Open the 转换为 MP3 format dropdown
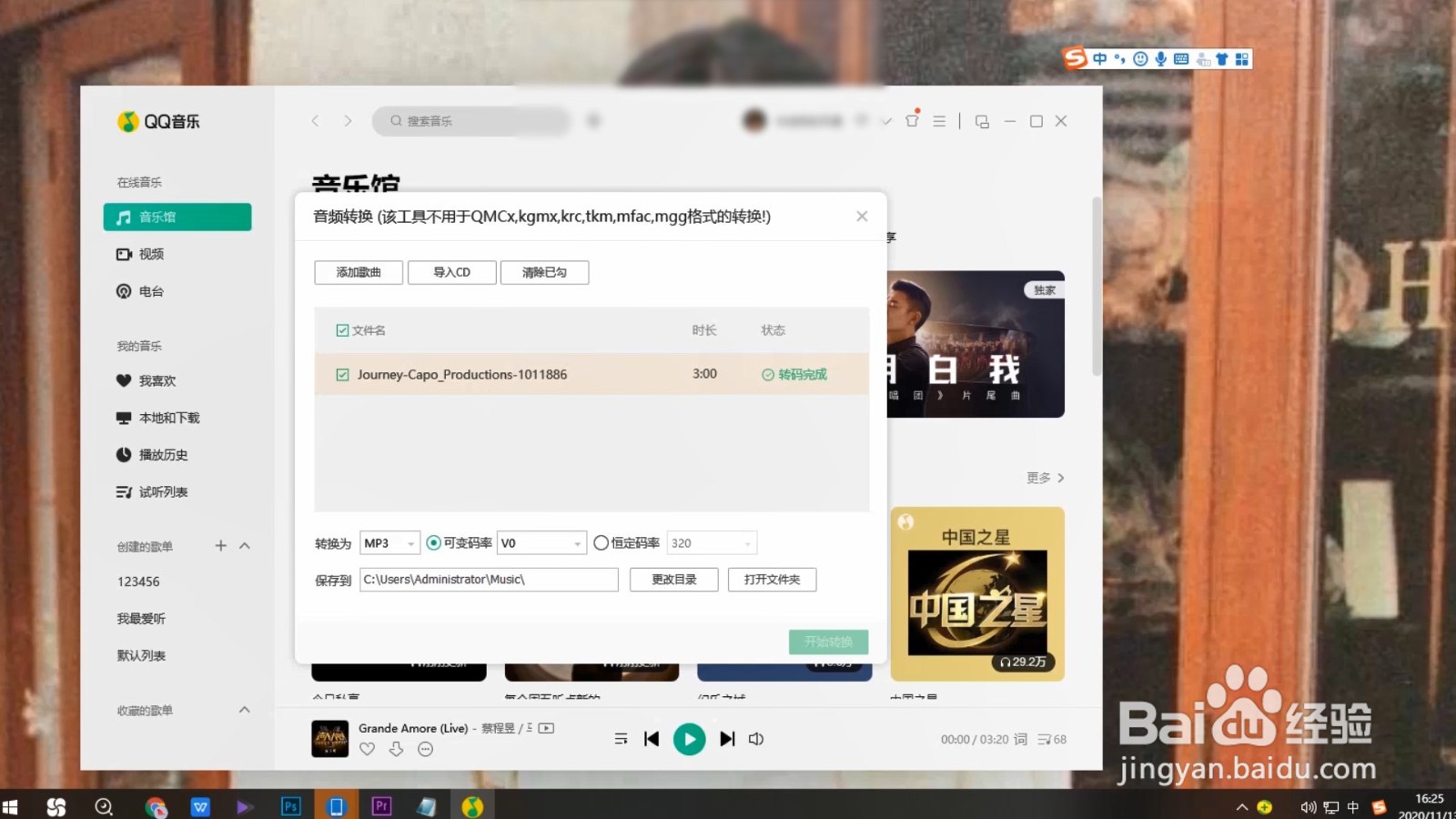The image size is (1456, 819). pyautogui.click(x=389, y=542)
